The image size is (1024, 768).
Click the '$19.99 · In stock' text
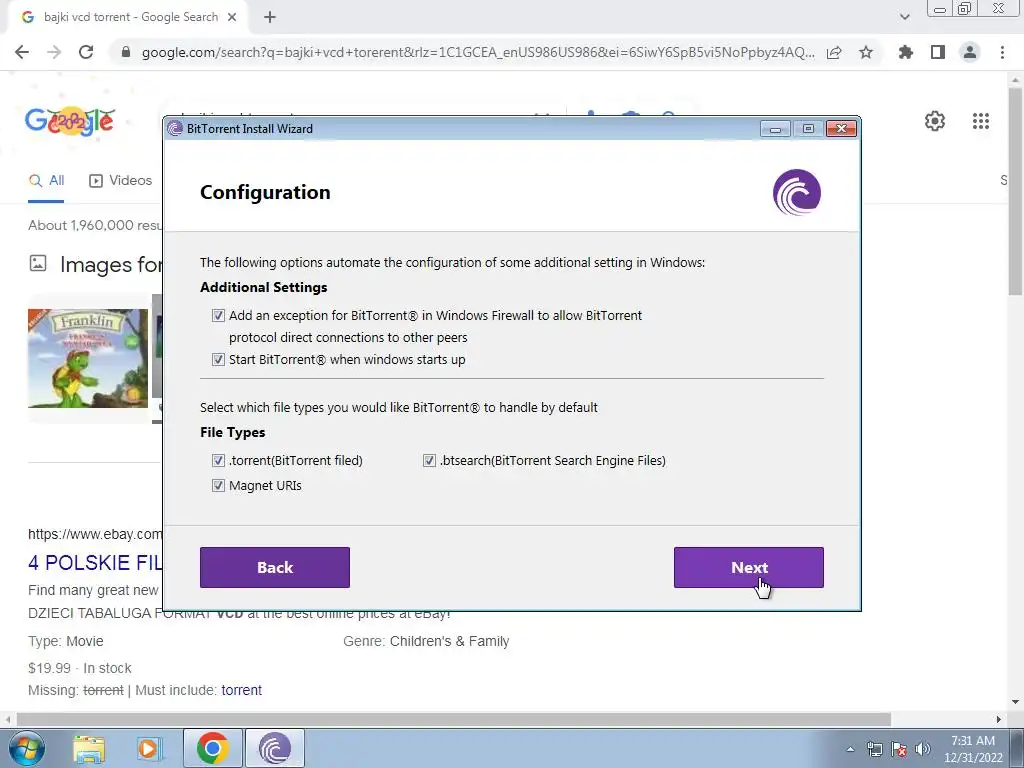tap(80, 668)
